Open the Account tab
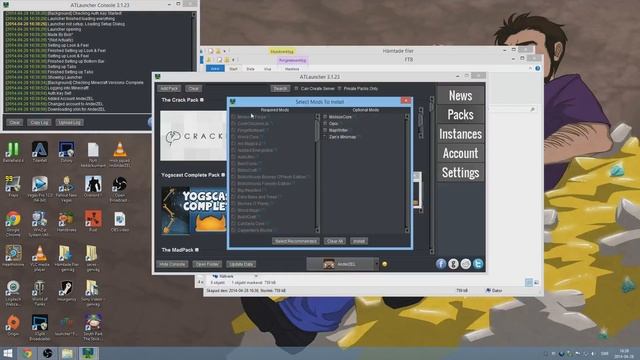Viewport: 640px width, 360px height. pyautogui.click(x=460, y=153)
